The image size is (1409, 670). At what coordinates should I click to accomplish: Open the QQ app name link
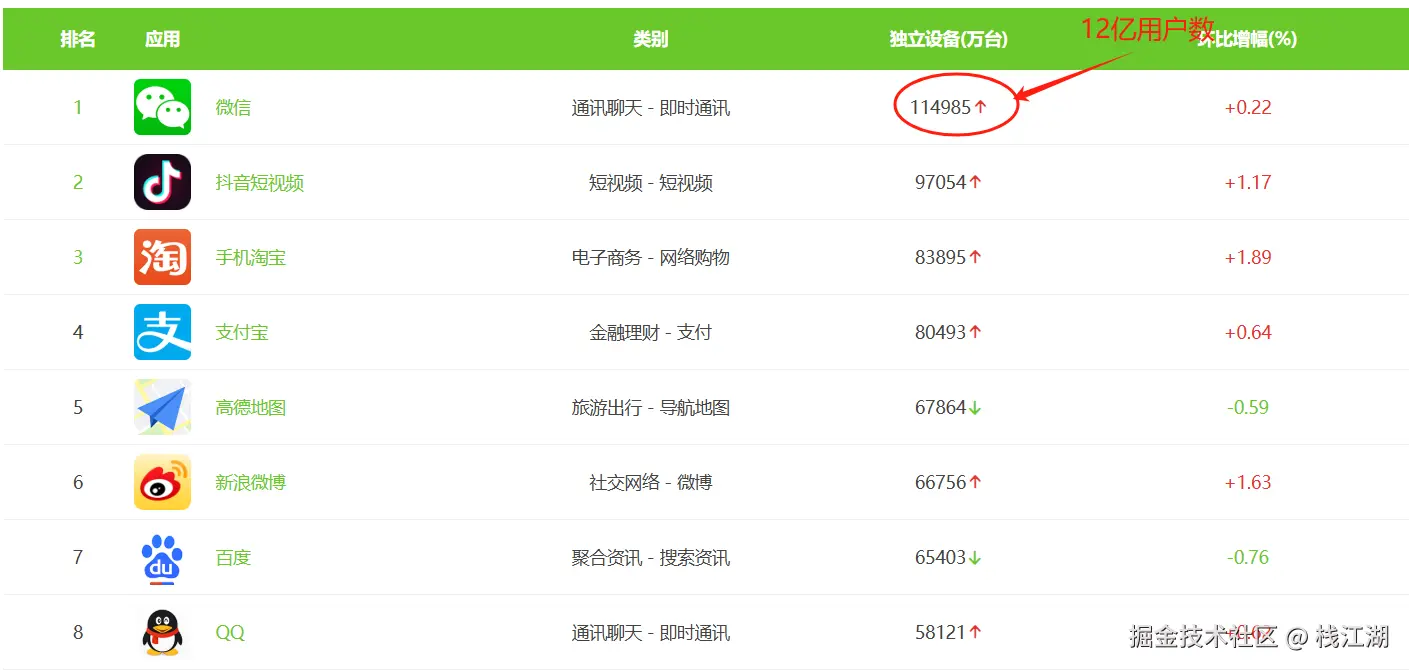(x=230, y=633)
